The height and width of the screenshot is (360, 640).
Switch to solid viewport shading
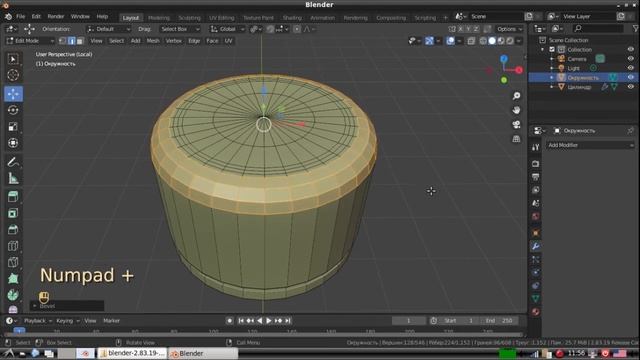pyautogui.click(x=492, y=41)
